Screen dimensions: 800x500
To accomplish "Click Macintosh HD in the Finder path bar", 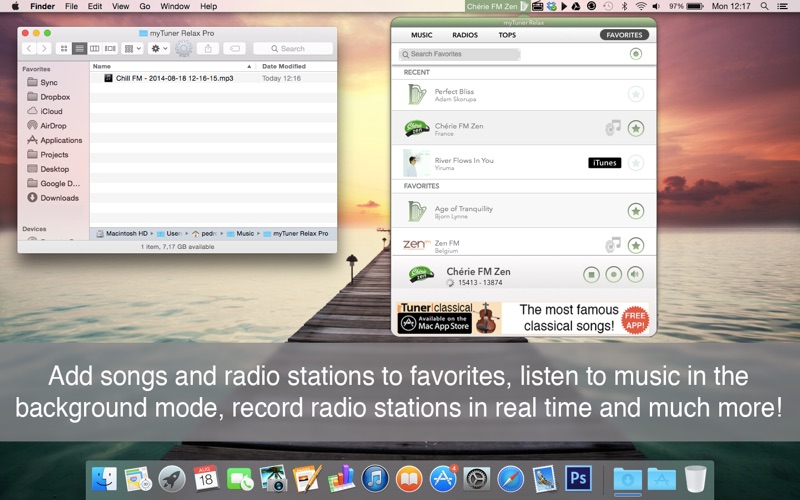I will pyautogui.click(x=122, y=234).
